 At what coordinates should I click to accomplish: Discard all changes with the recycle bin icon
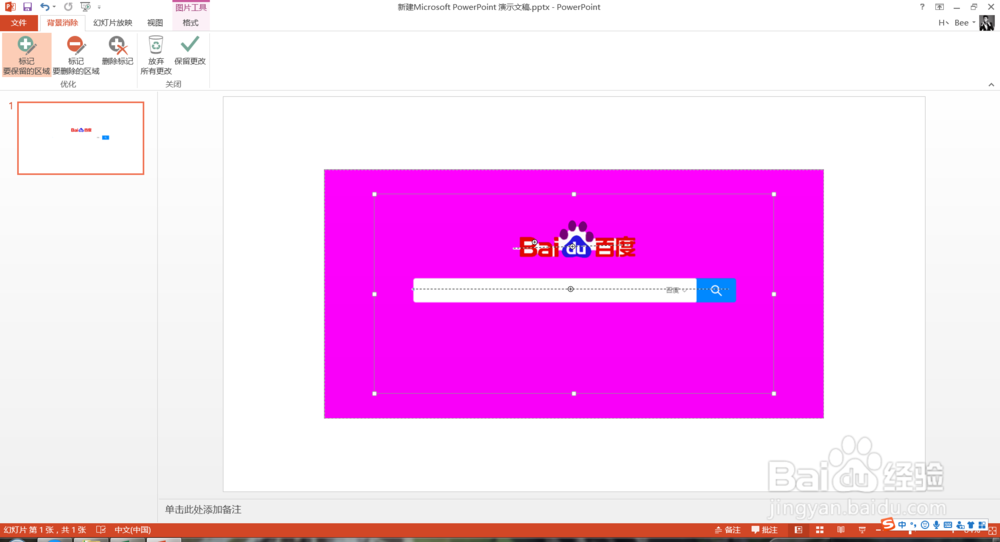156,55
